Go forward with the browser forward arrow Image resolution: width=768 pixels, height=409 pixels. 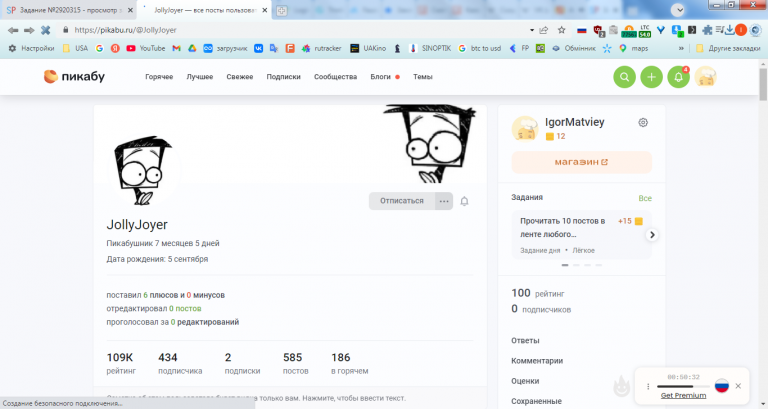tap(29, 30)
